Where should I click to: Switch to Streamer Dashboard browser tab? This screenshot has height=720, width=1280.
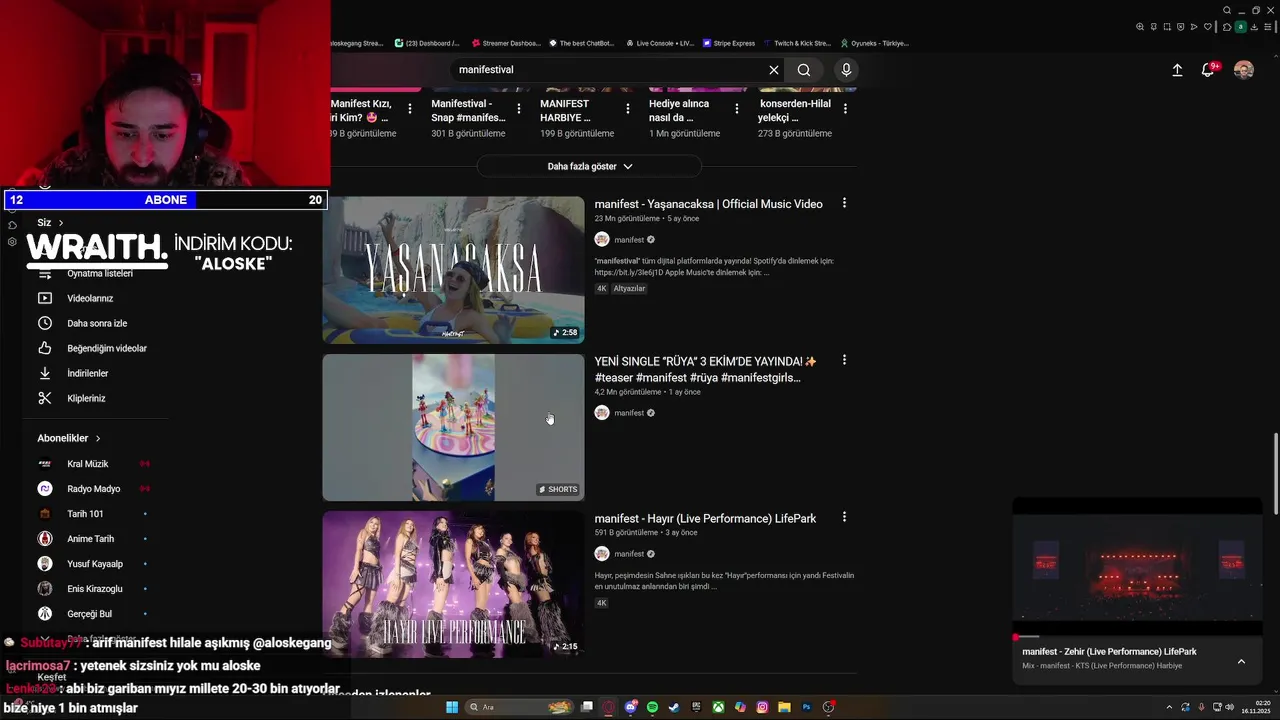[x=505, y=43]
